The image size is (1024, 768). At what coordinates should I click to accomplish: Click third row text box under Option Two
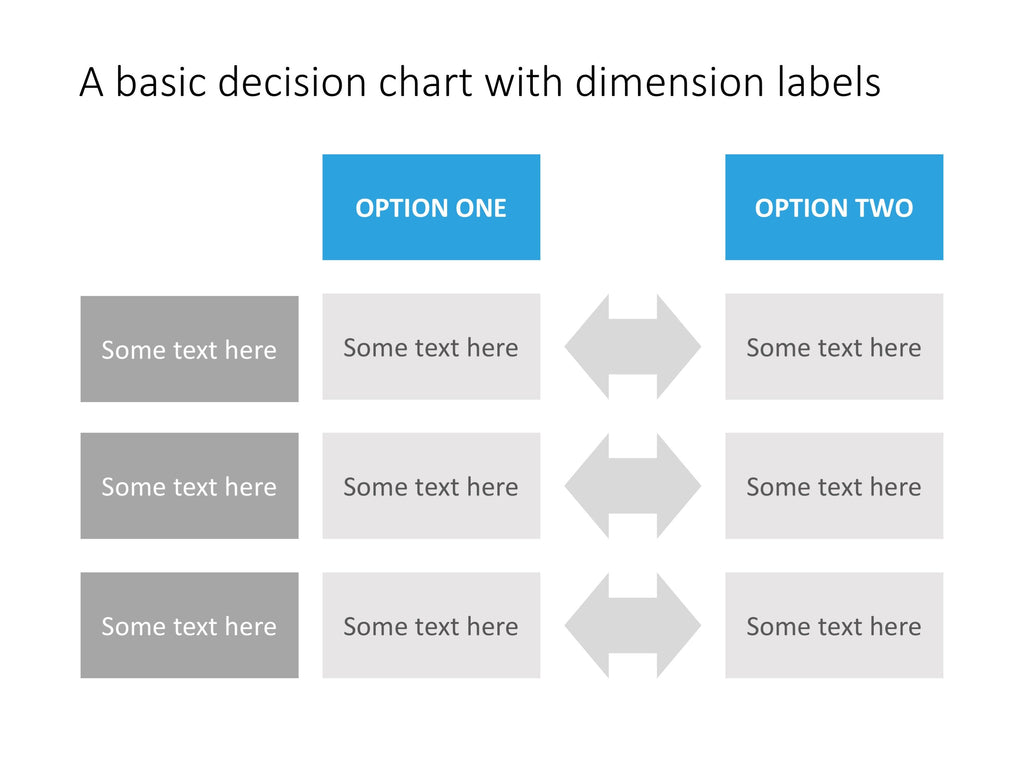click(834, 626)
